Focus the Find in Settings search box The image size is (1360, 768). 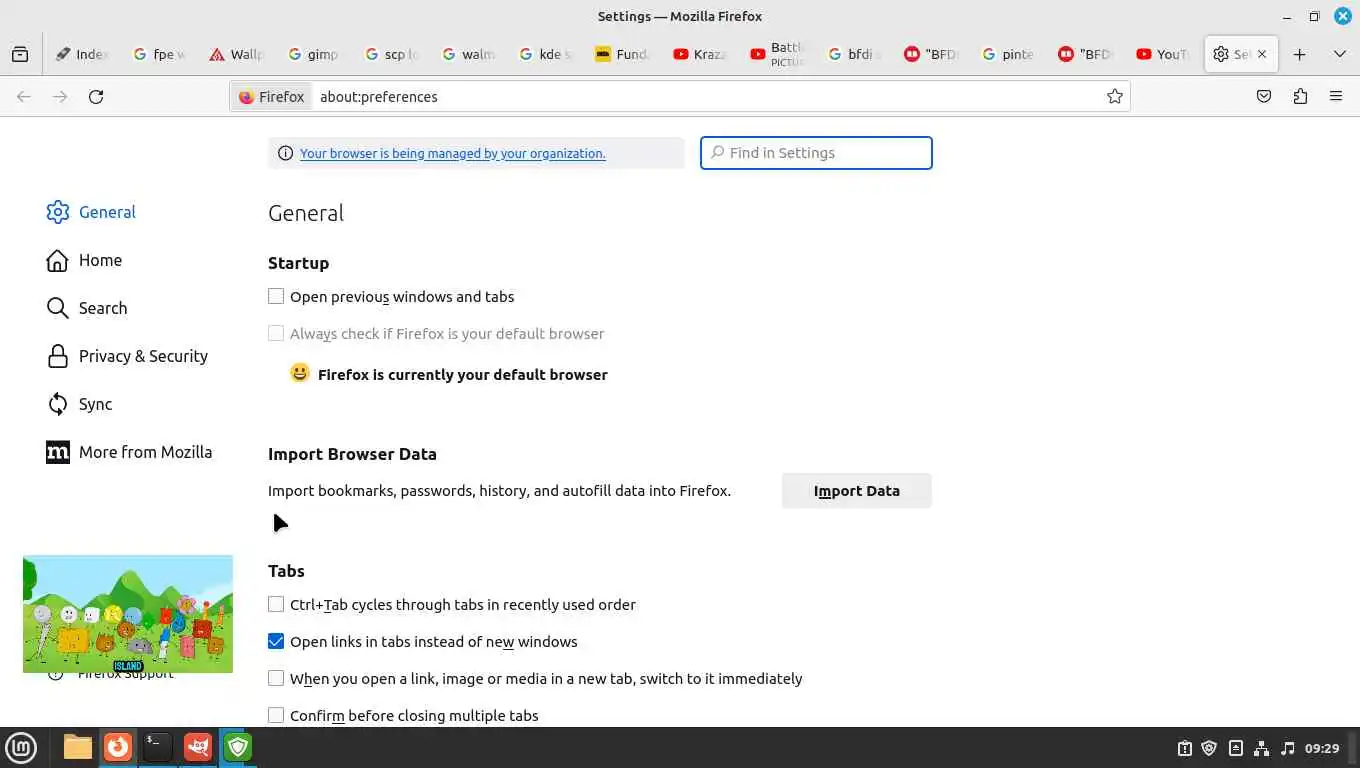click(816, 153)
